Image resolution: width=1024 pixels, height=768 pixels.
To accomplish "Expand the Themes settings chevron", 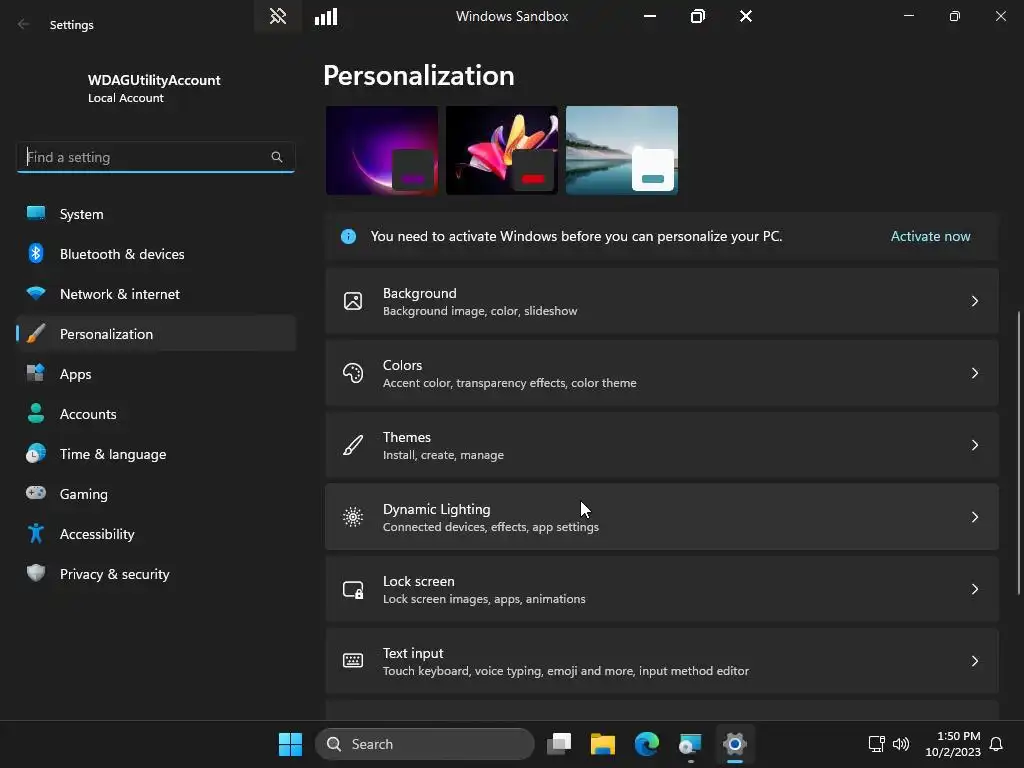I will (974, 445).
